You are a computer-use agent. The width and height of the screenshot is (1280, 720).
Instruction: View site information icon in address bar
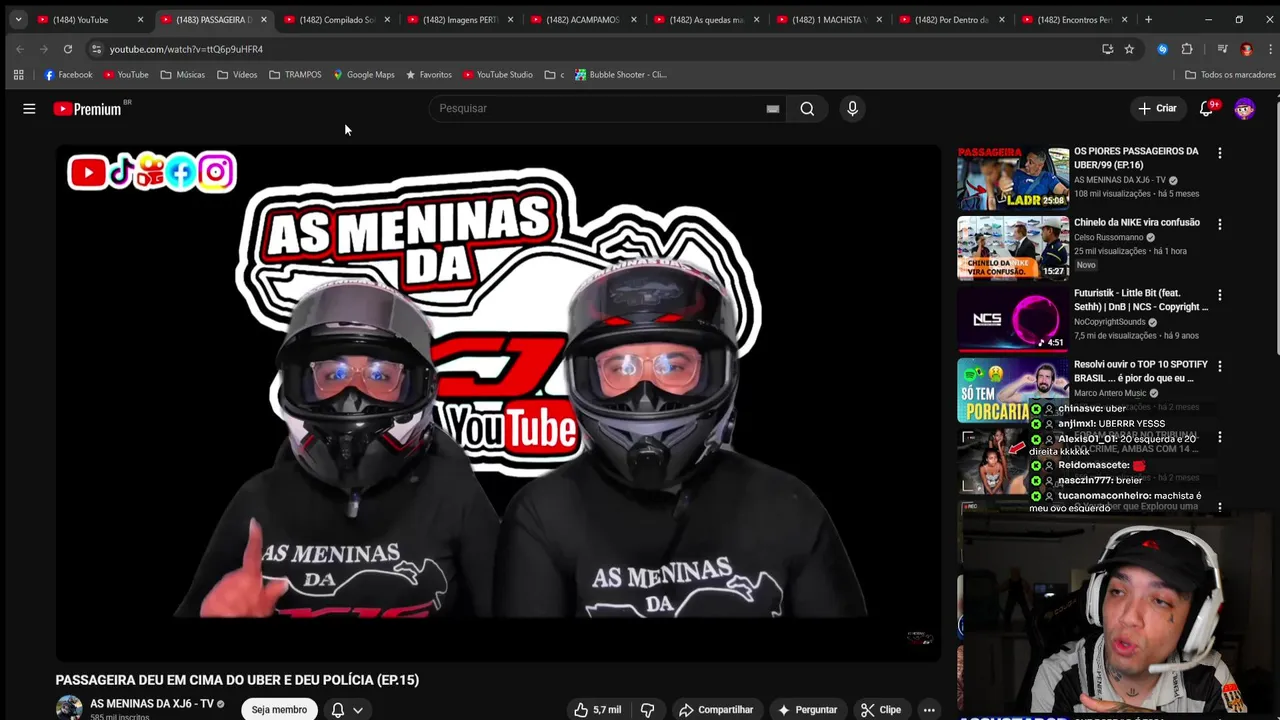pyautogui.click(x=96, y=49)
